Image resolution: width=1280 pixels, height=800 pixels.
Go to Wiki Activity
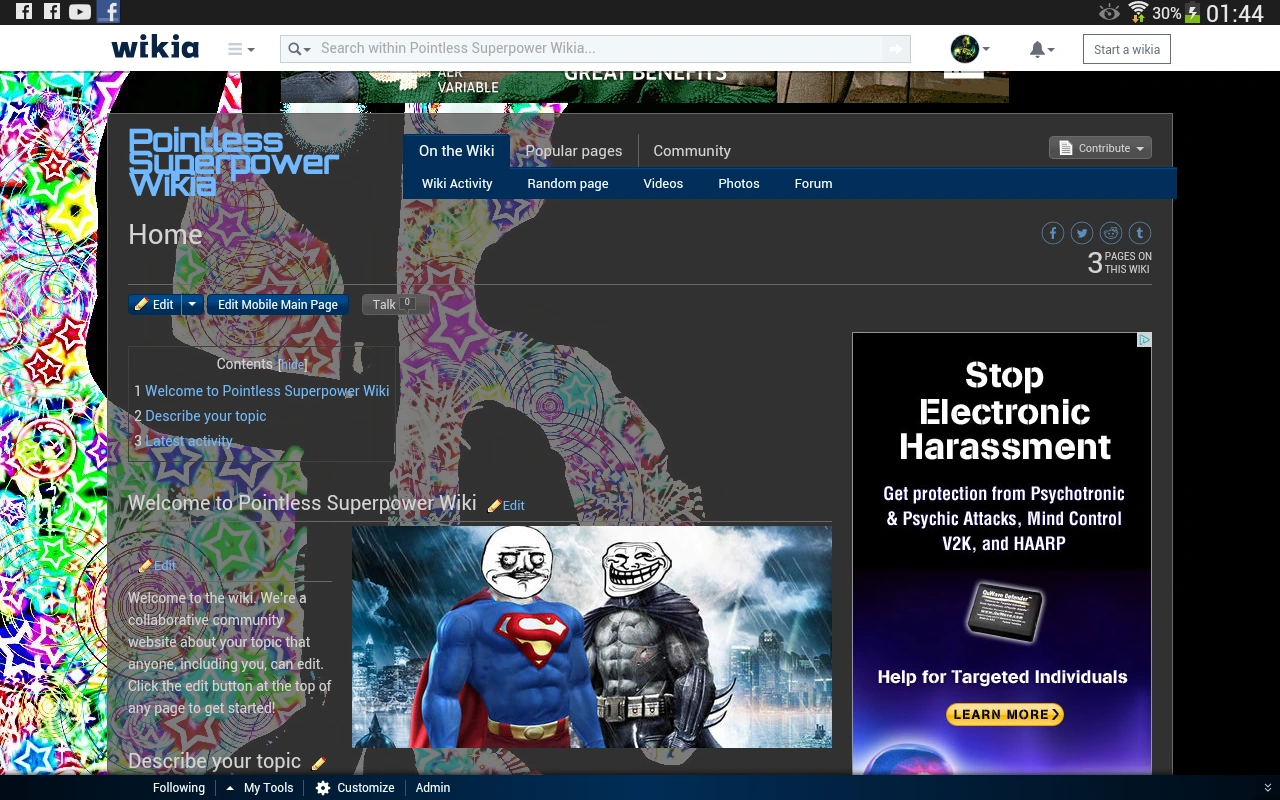[x=457, y=184]
